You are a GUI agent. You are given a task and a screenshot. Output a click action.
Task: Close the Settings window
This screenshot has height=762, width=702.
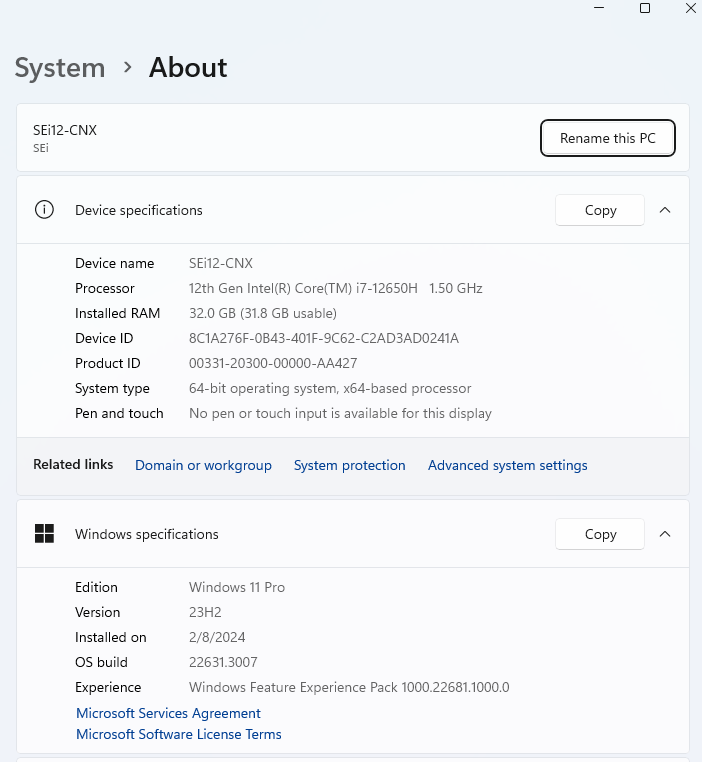tap(691, 8)
